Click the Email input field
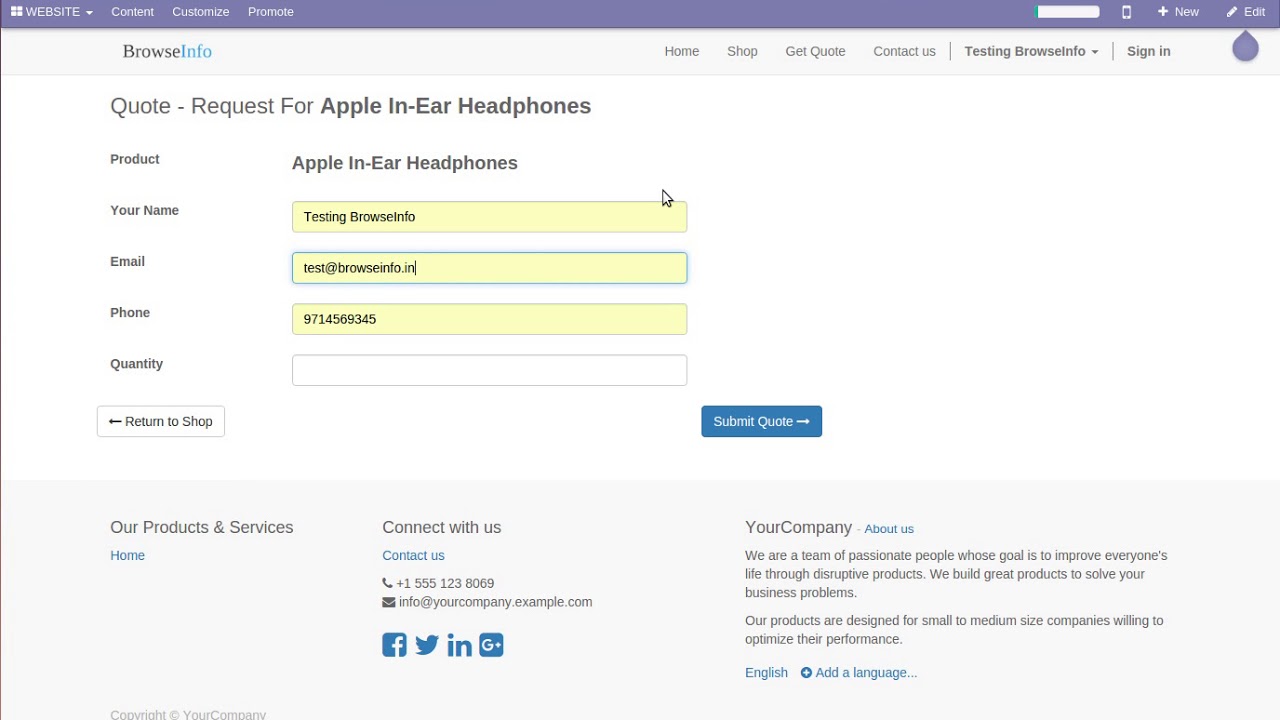Screen dimensions: 1280x720 tap(489, 268)
